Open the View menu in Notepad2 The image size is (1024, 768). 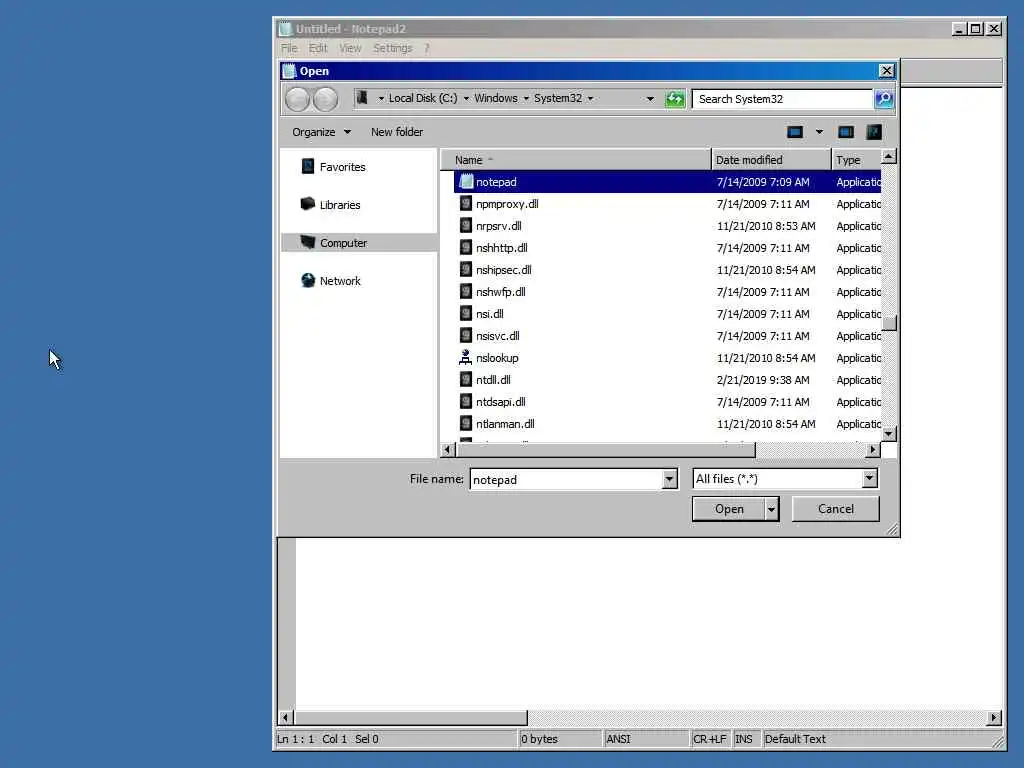click(350, 48)
